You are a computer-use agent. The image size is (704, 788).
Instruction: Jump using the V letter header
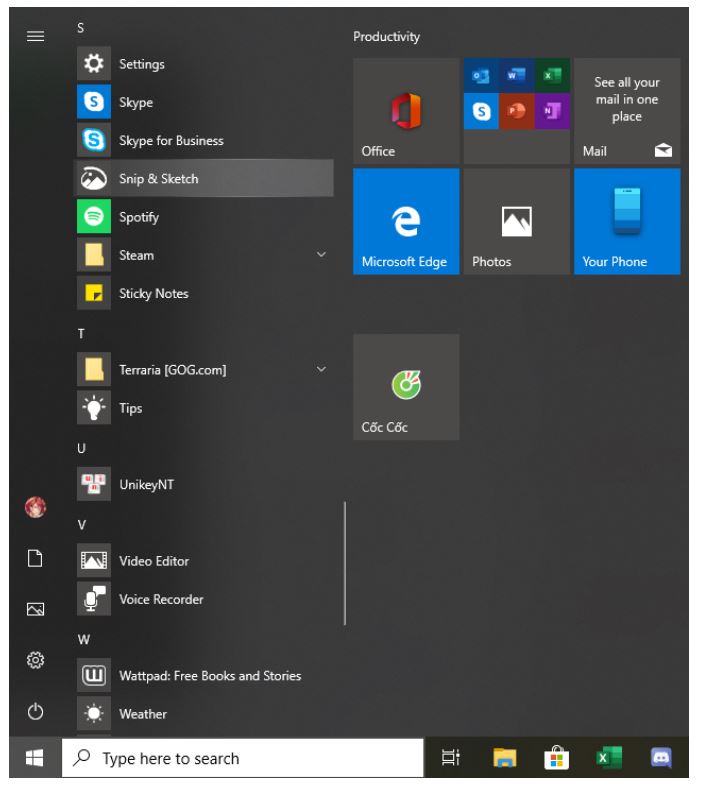click(x=82, y=525)
